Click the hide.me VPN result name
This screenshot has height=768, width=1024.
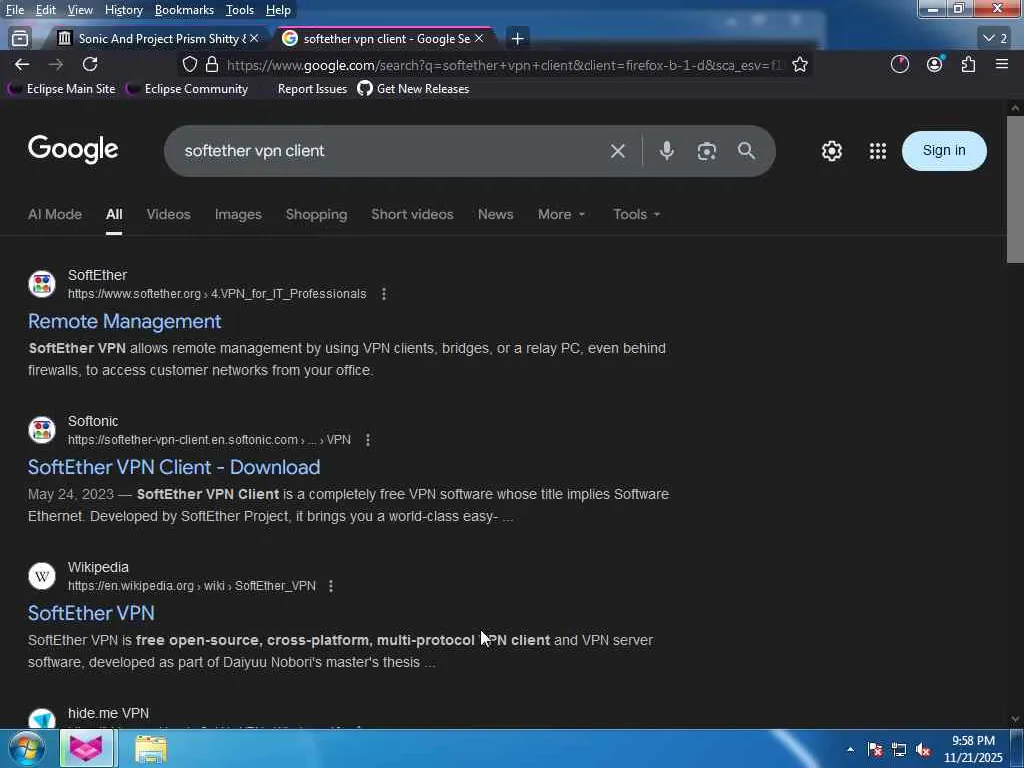[108, 713]
